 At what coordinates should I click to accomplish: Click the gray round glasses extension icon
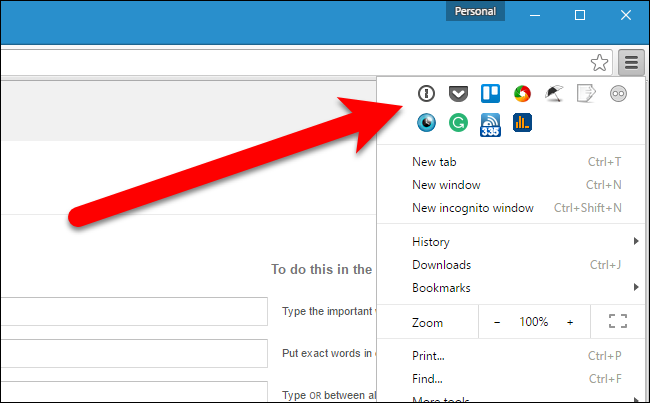pos(618,93)
